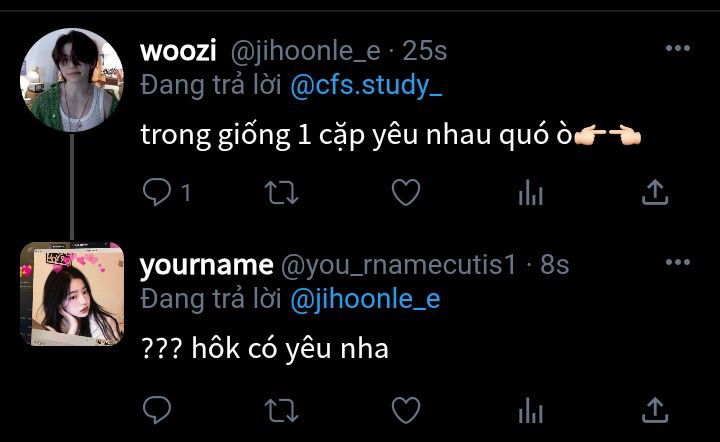Like woozi's tweet

[x=406, y=192]
